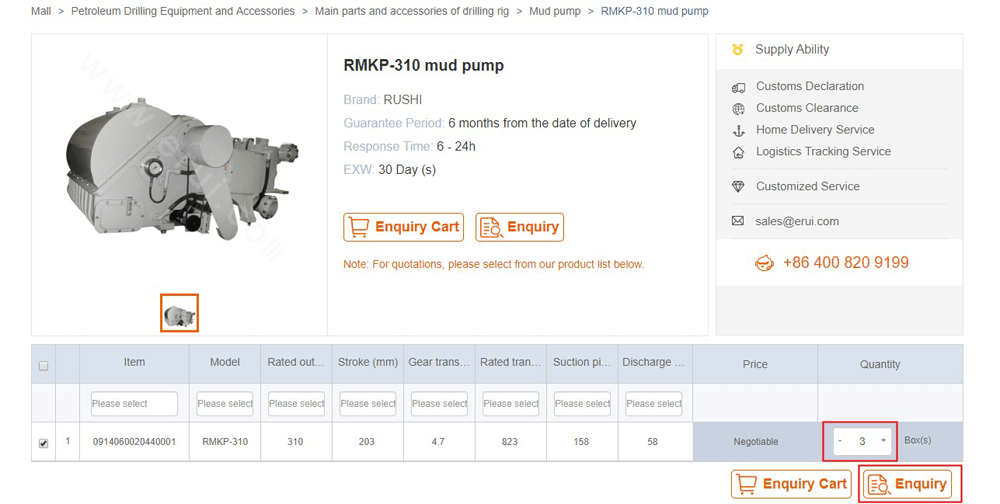
Task: Click suction pipe value 158 cell
Action: [x=581, y=441]
